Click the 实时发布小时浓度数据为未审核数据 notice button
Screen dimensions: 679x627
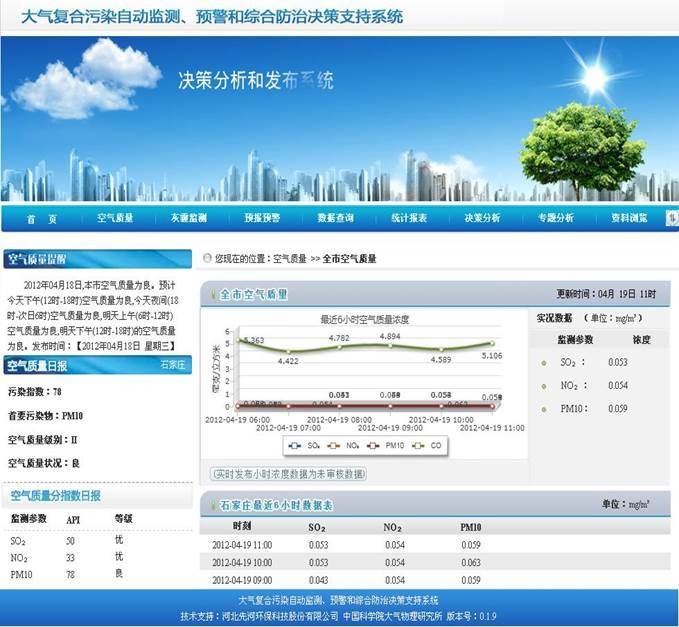point(288,474)
